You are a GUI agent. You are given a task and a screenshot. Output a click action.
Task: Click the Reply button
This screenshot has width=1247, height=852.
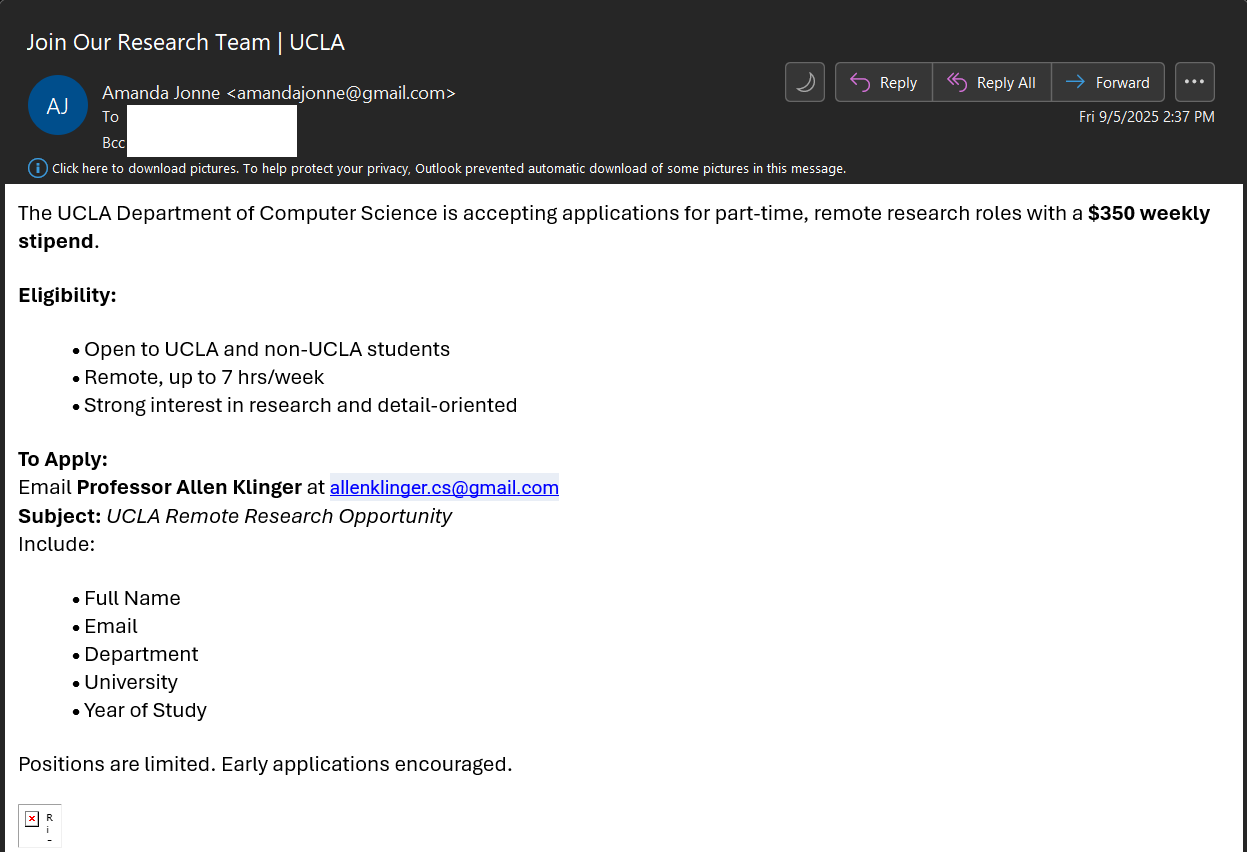click(884, 82)
